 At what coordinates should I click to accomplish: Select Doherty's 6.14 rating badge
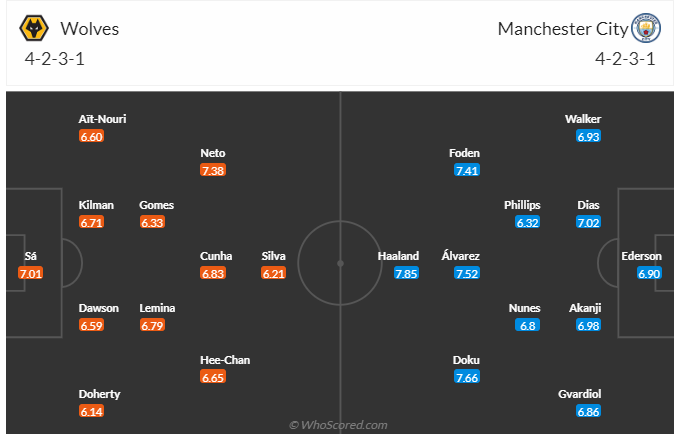[91, 411]
